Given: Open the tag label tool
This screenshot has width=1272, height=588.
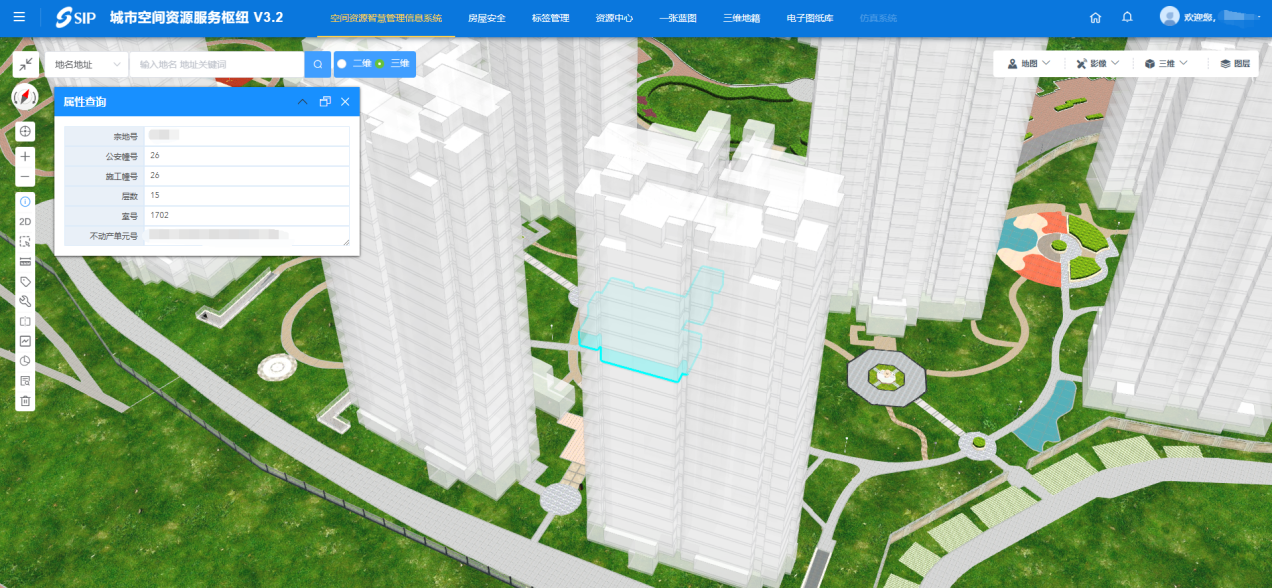Looking at the screenshot, I should [x=25, y=281].
